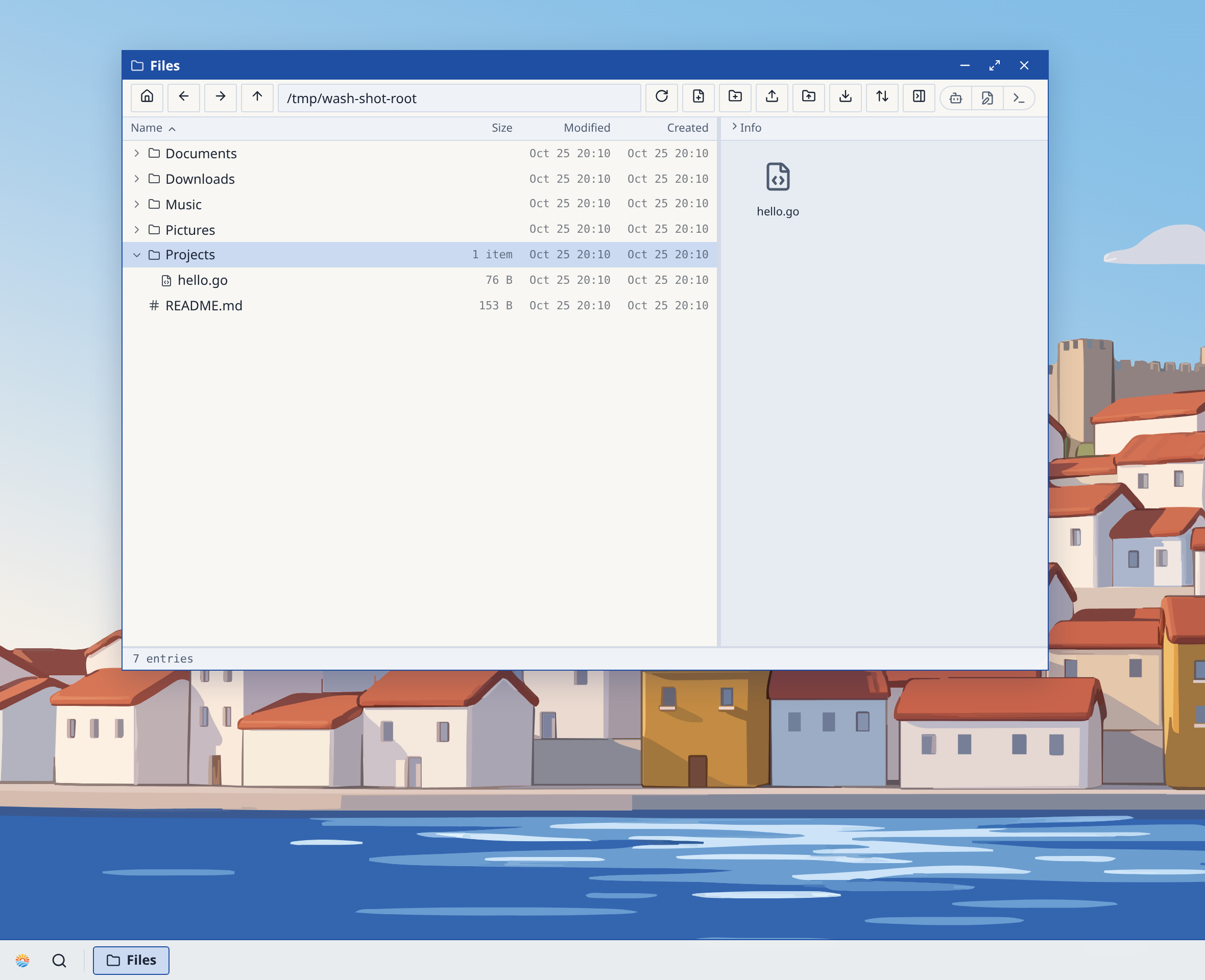
Task: Click the 7 entries status text
Action: click(x=163, y=658)
